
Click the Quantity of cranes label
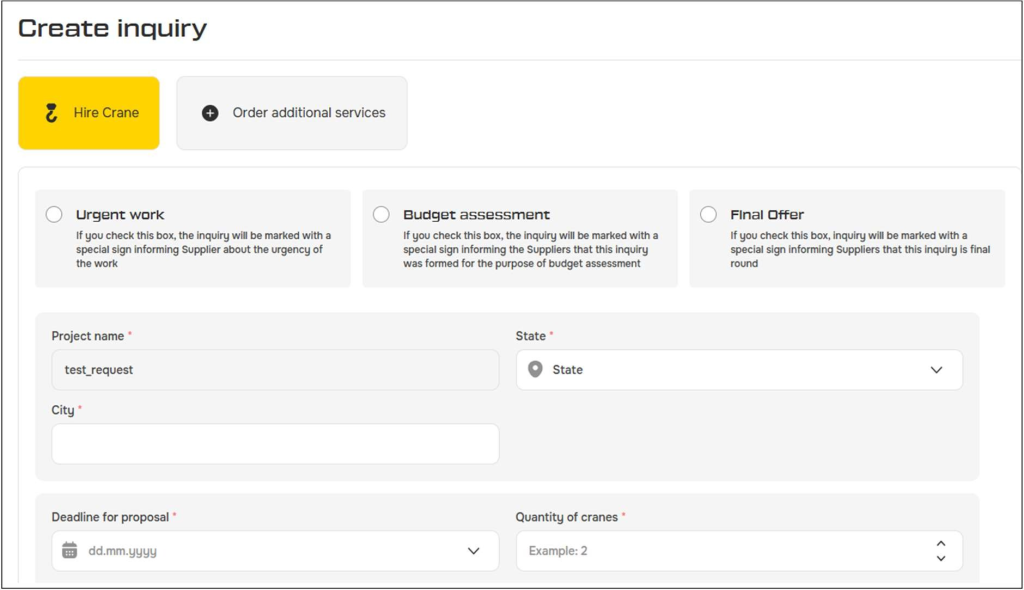(566, 517)
